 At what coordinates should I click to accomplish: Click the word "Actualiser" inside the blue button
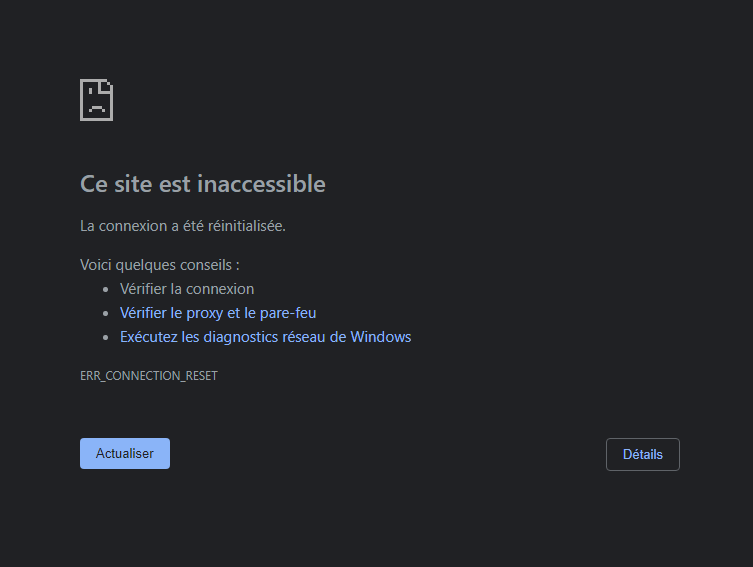[125, 454]
